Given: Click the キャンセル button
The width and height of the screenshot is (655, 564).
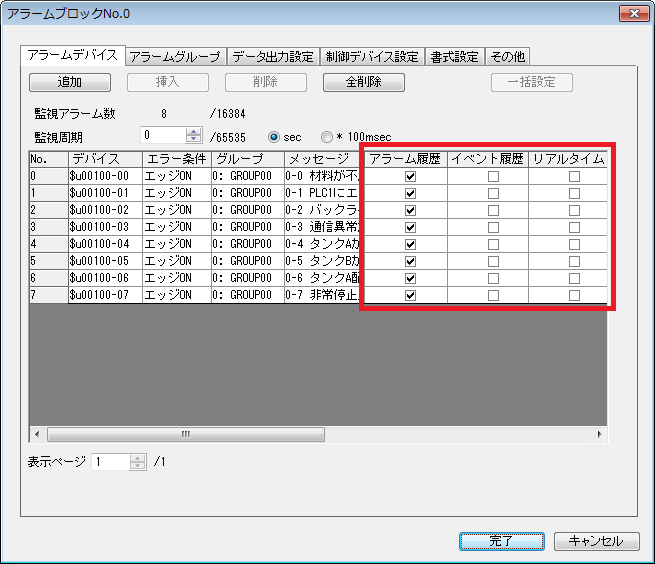Looking at the screenshot, I should point(596,541).
